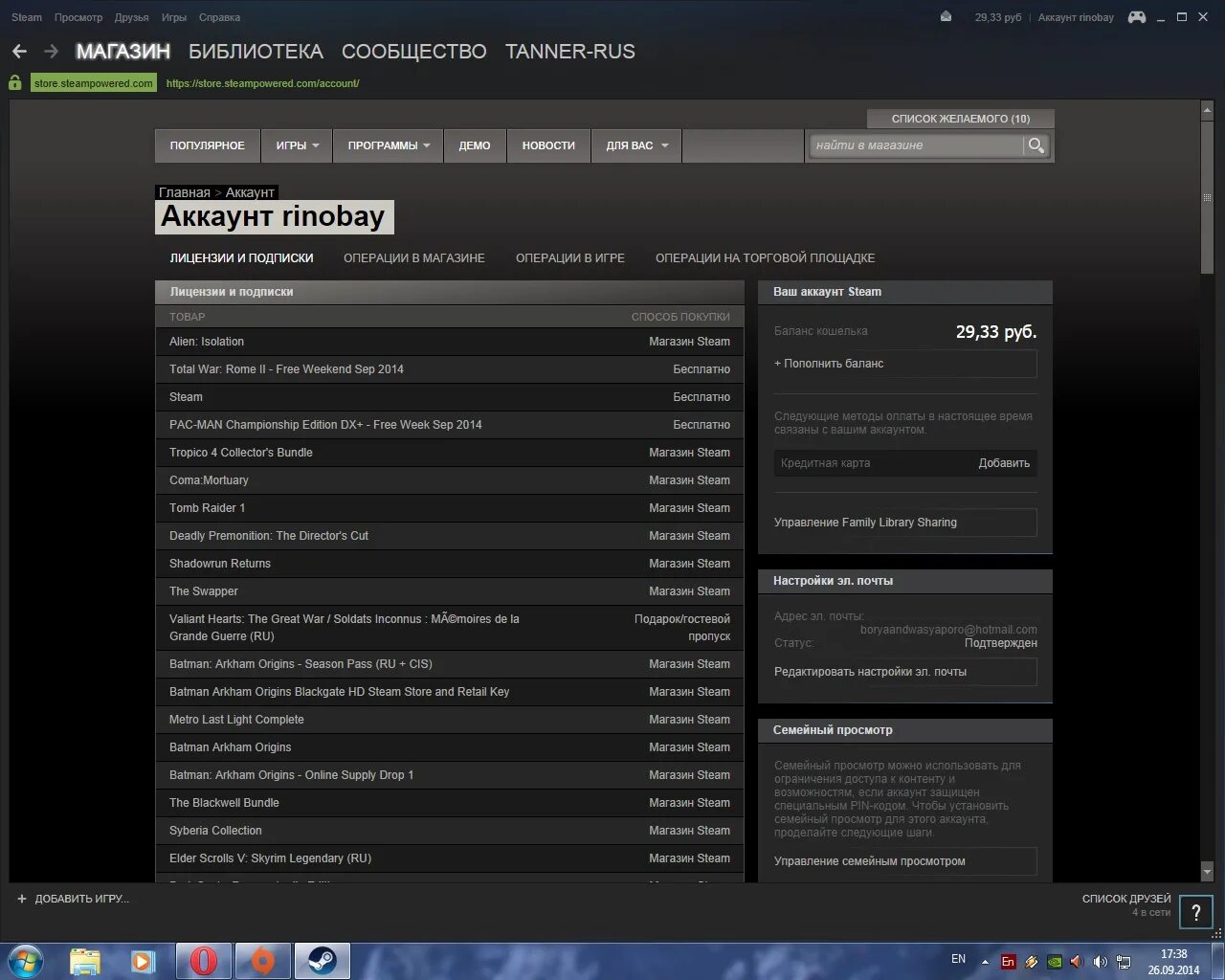This screenshot has height=980, width=1225.
Task: Click the store URL address text
Action: pyautogui.click(x=262, y=83)
